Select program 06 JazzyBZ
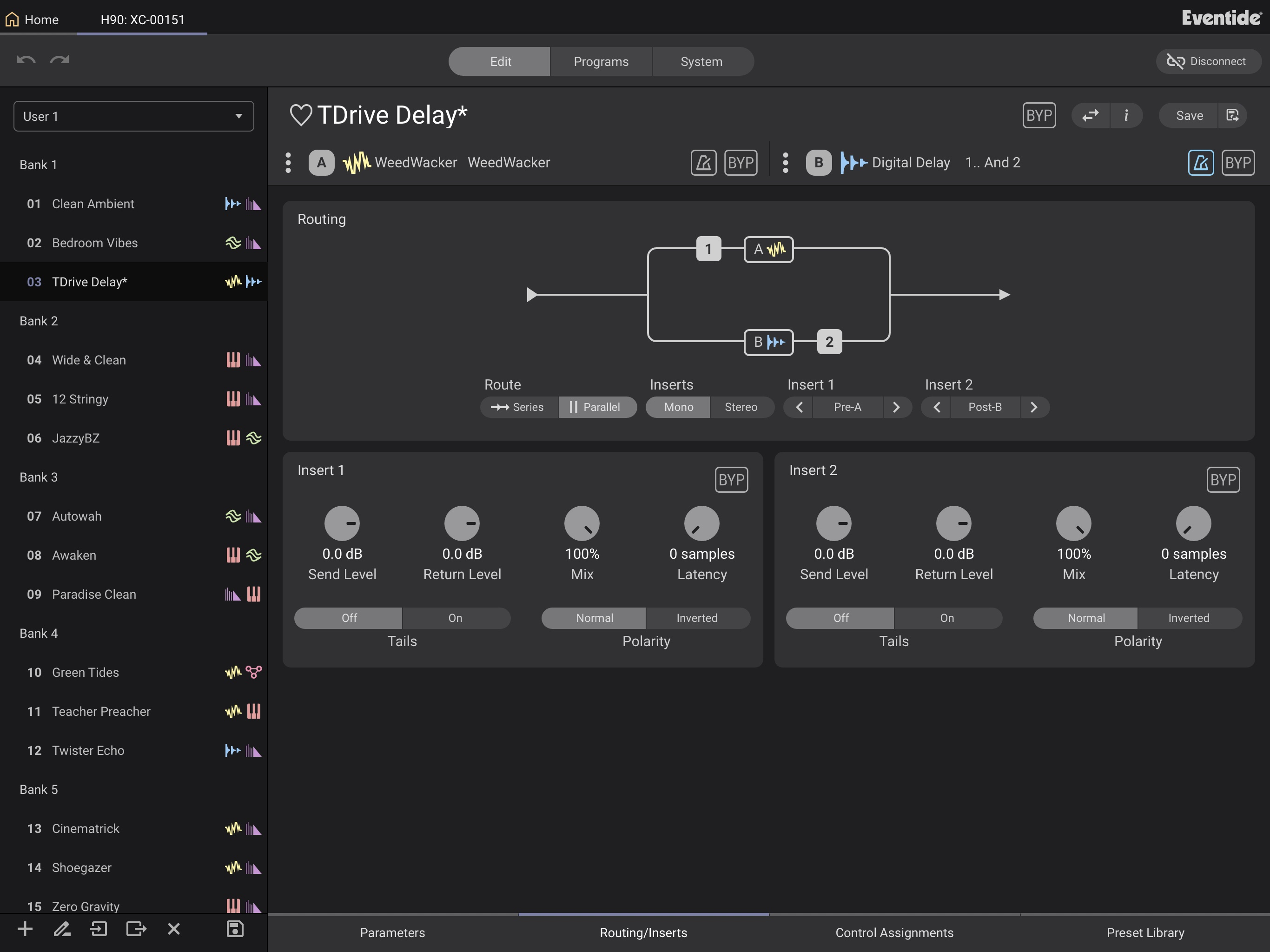The width and height of the screenshot is (1270, 952). click(x=134, y=438)
